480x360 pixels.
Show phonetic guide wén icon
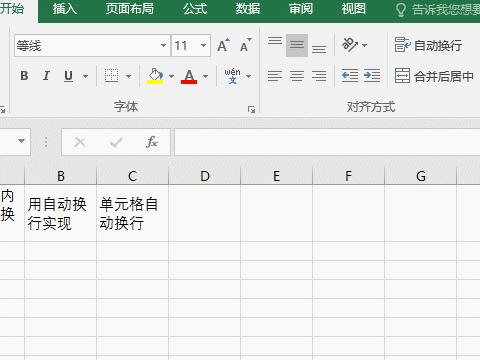point(232,76)
